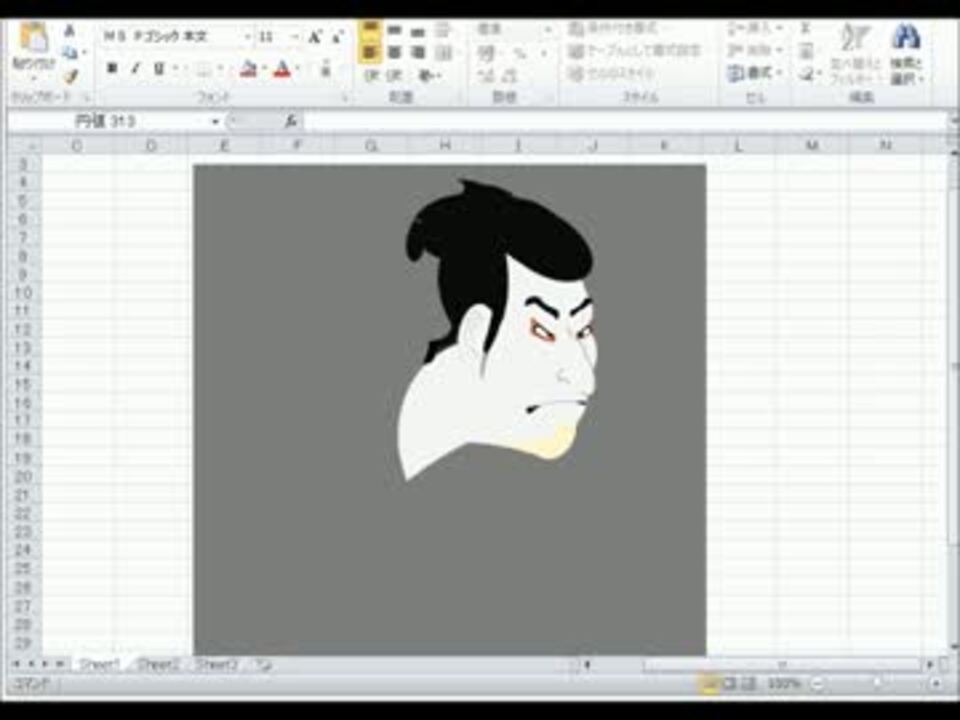Click the phonetic guide icon
This screenshot has width=960, height=720.
click(326, 68)
